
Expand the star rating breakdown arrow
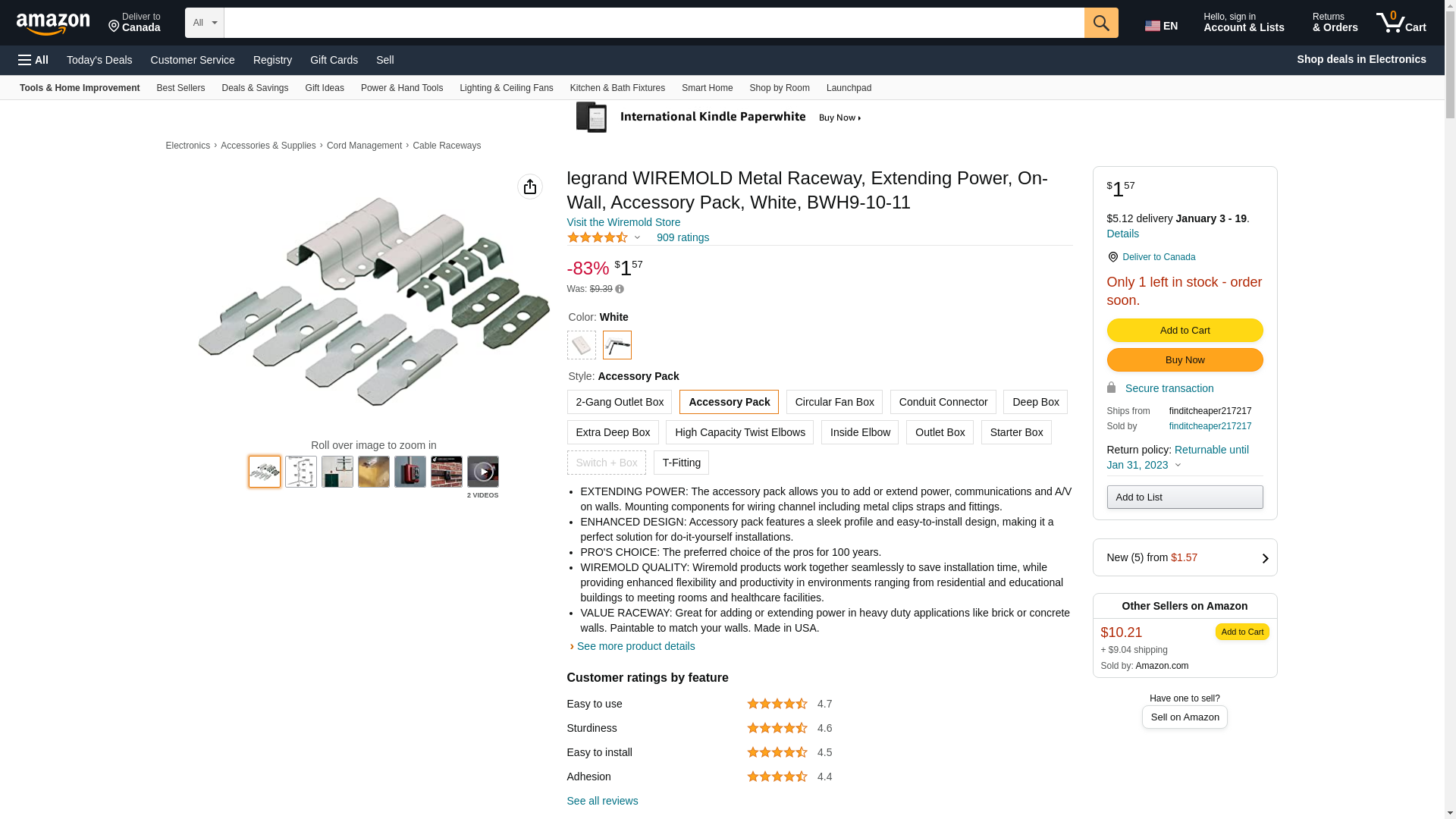(x=637, y=238)
